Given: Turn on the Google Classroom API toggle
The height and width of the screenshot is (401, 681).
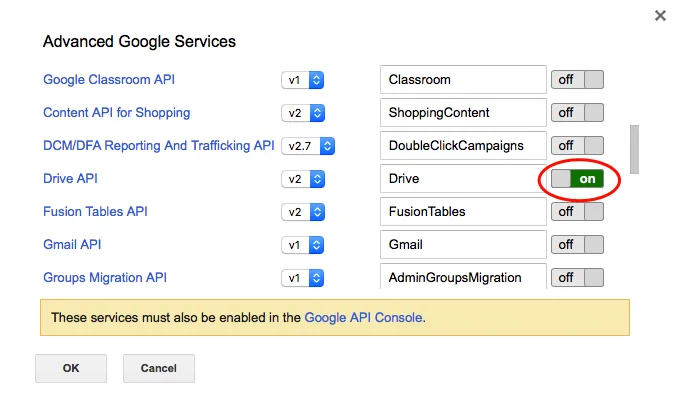Looking at the screenshot, I should [579, 80].
